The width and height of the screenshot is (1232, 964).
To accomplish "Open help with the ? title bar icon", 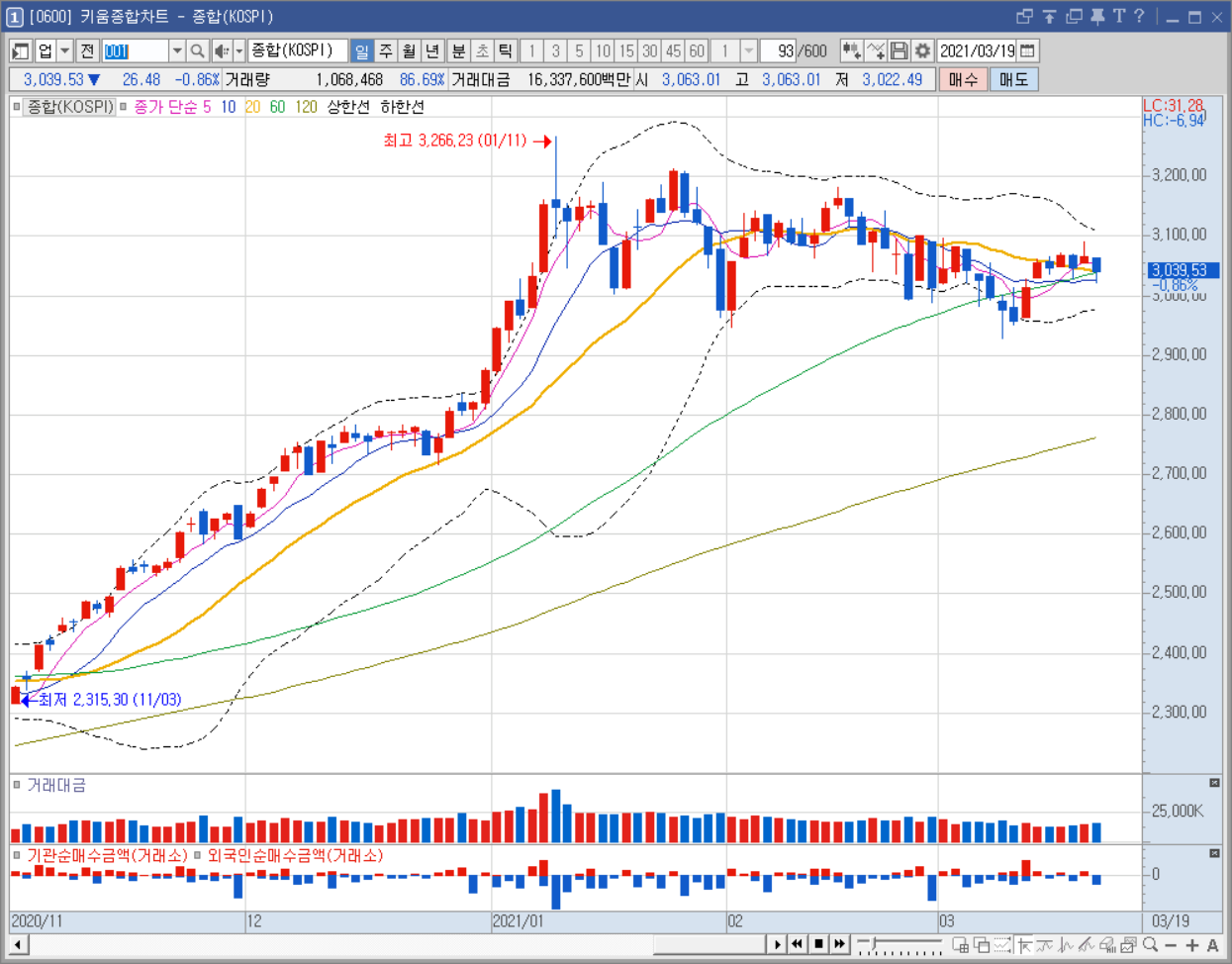I will [1139, 16].
